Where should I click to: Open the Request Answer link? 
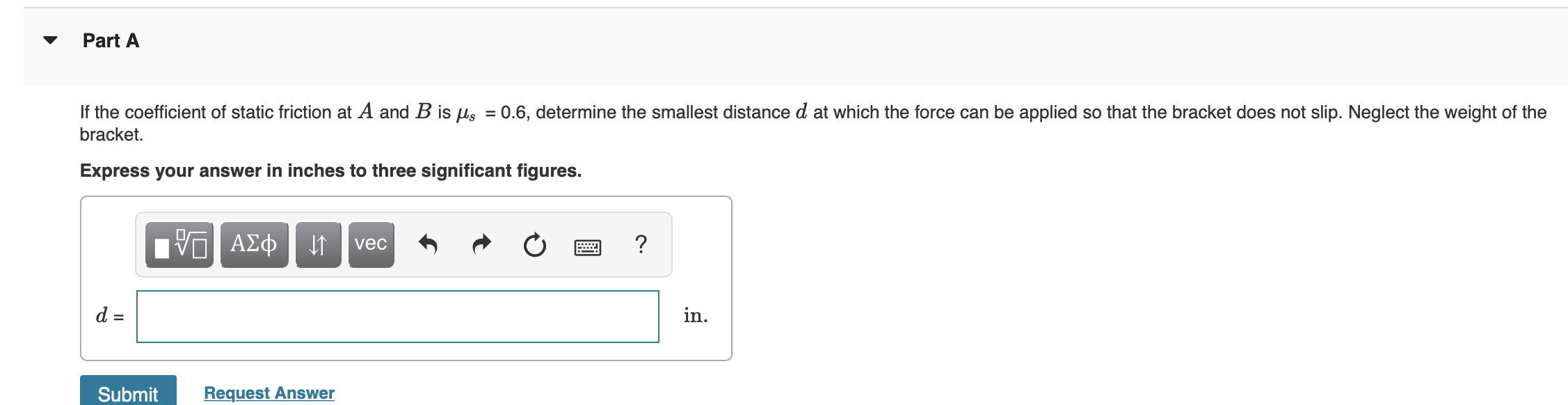click(269, 393)
